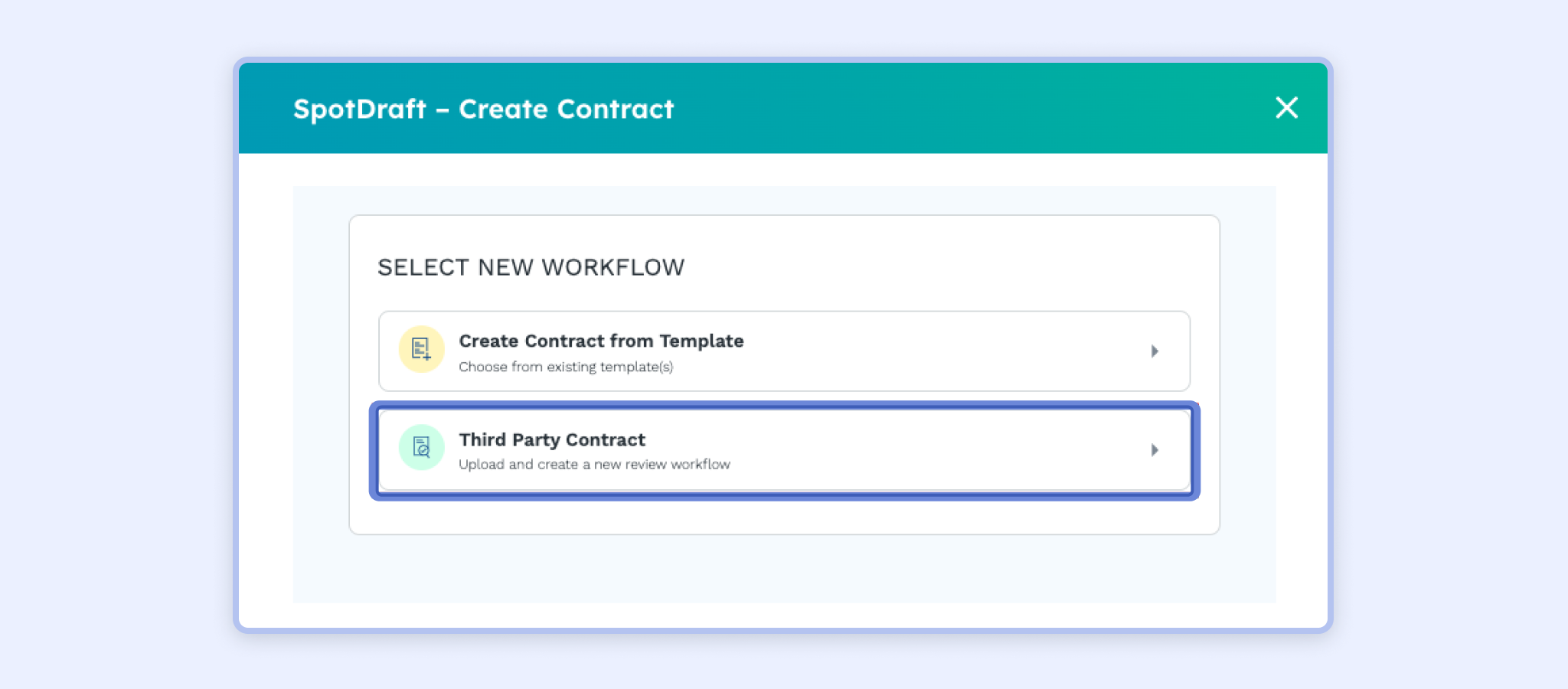Click Upload and create a new review workflow text

594,464
